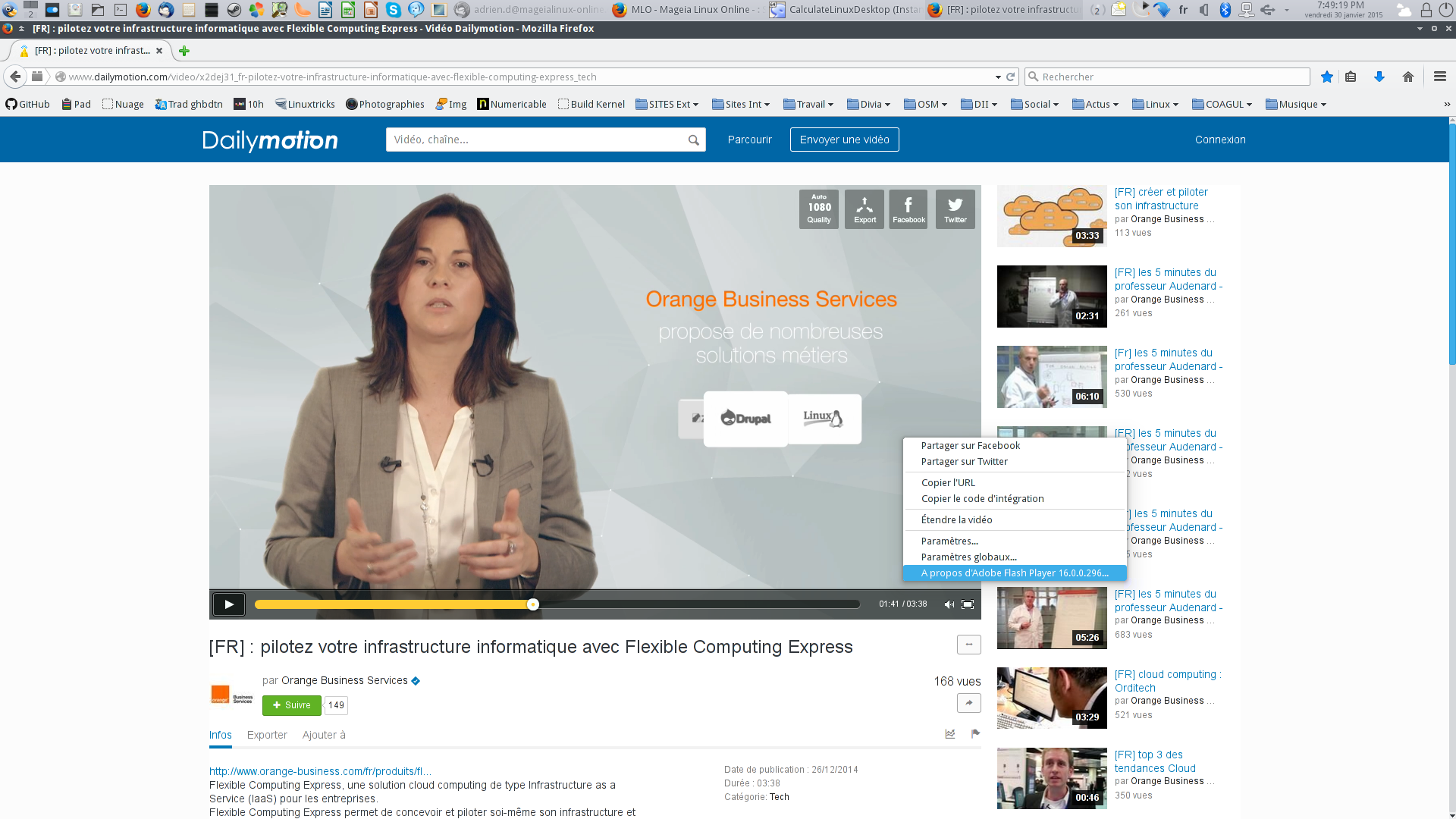Open Orange Business Services channel link
This screenshot has height=819, width=1456.
click(x=344, y=681)
